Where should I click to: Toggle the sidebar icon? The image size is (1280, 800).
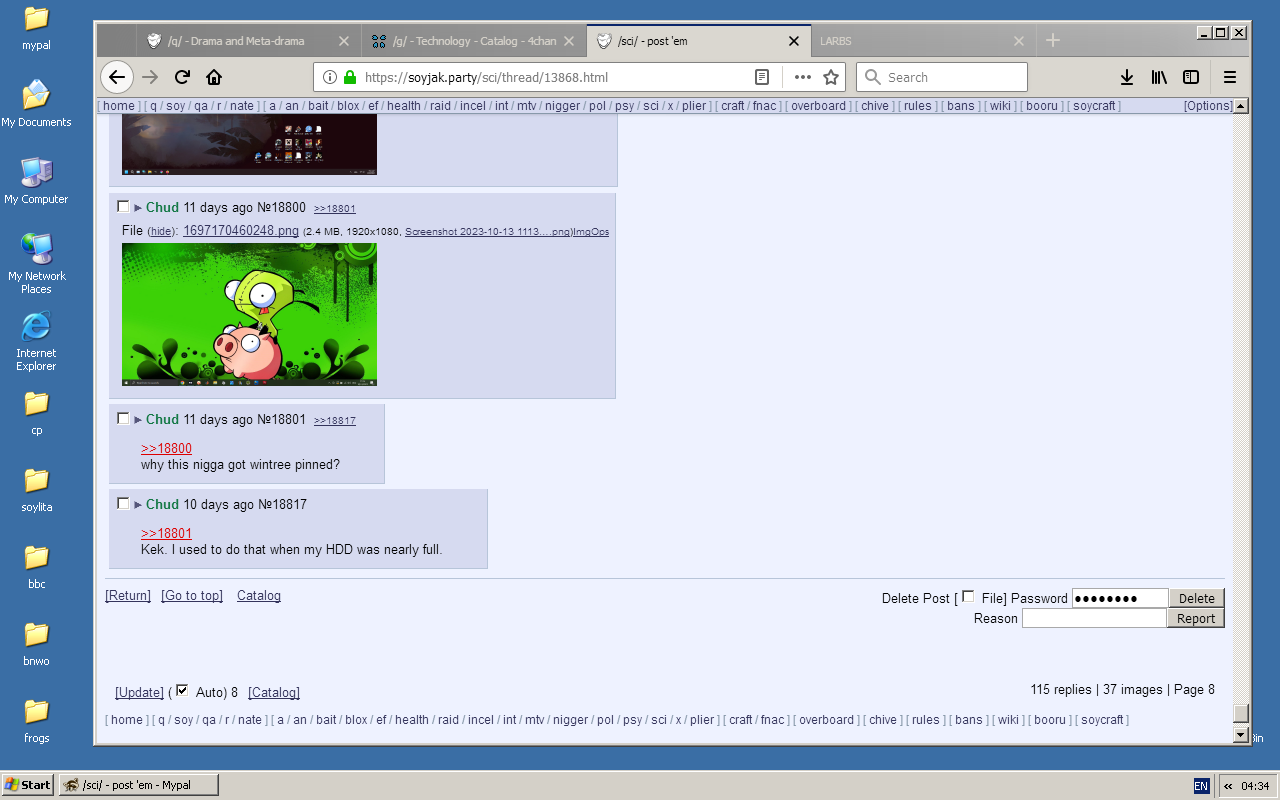1191,77
